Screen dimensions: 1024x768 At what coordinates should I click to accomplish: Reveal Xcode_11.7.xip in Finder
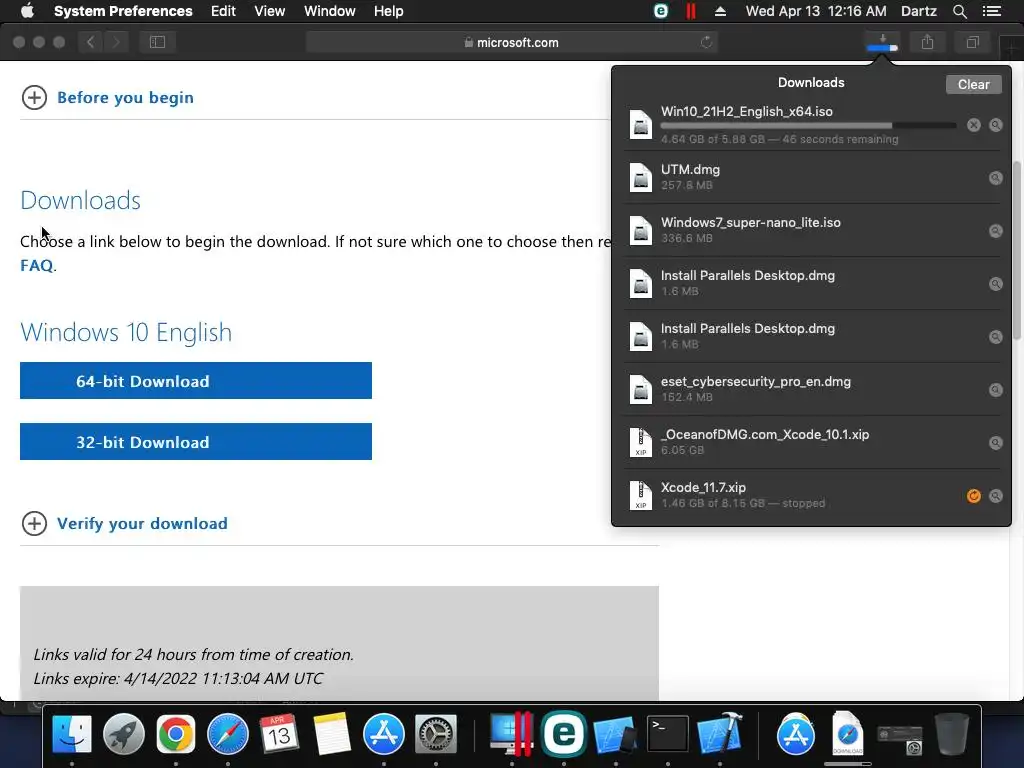tap(995, 496)
